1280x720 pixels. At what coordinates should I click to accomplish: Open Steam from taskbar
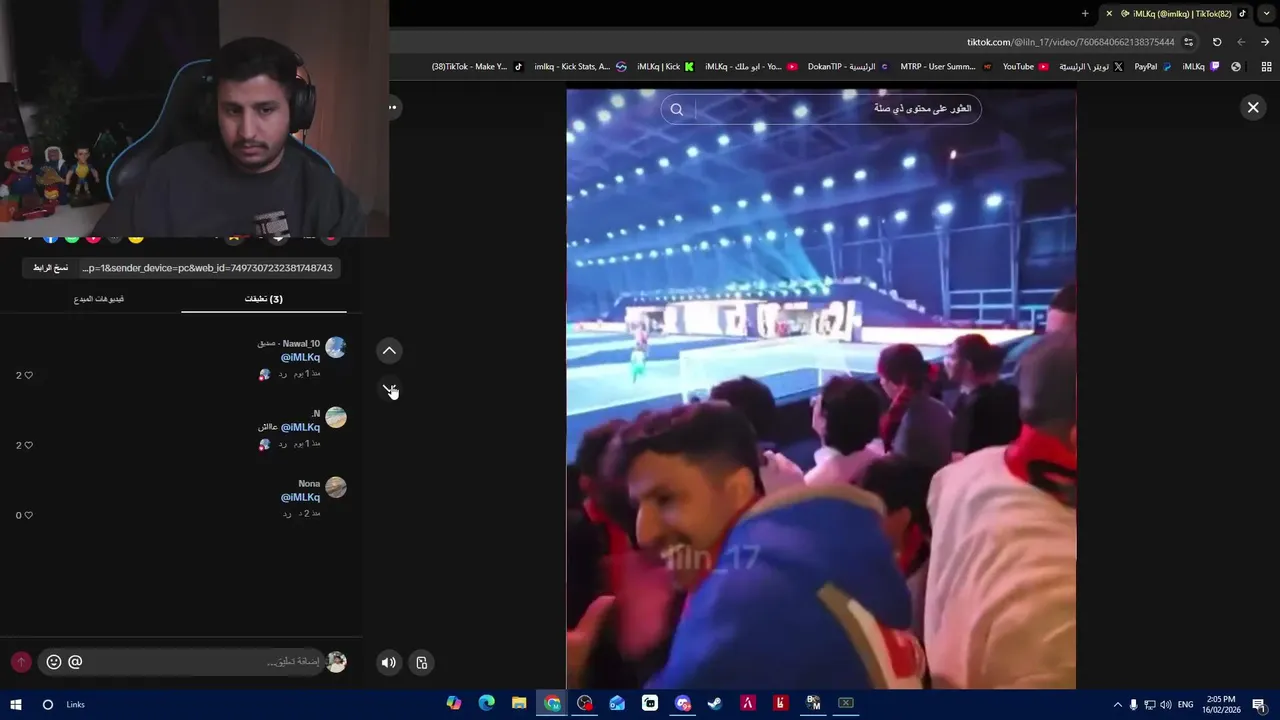tap(714, 704)
